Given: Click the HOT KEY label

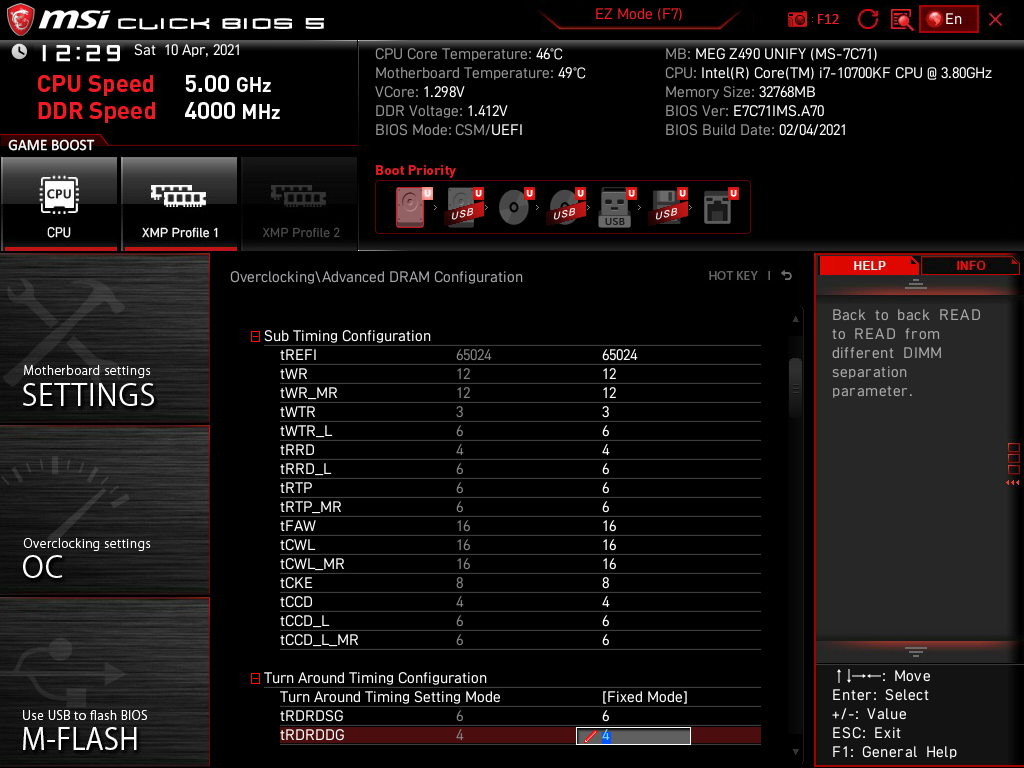Looking at the screenshot, I should [733, 276].
